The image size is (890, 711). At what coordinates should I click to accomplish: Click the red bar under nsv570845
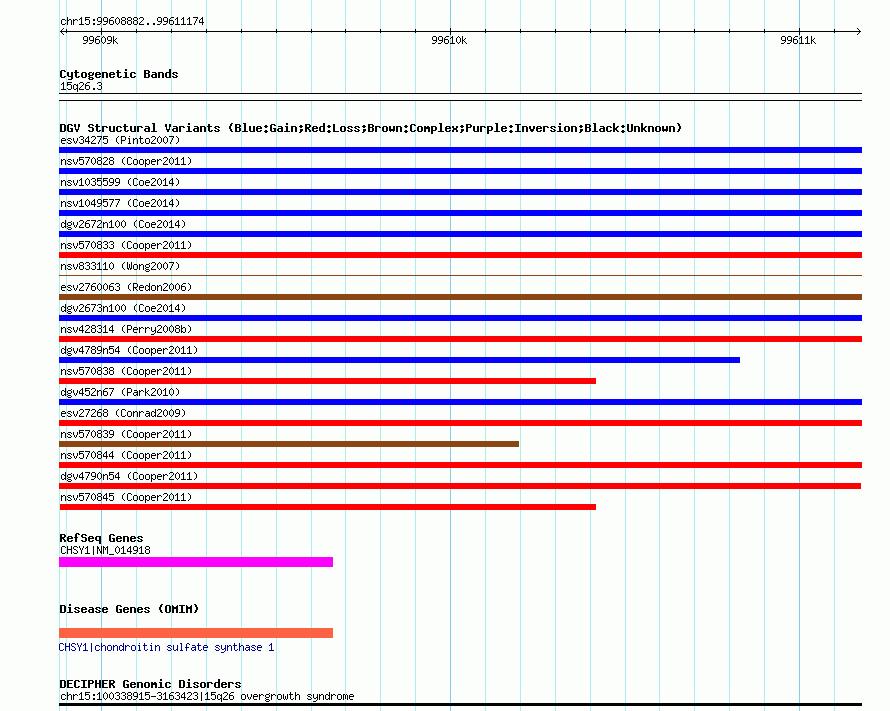[328, 507]
